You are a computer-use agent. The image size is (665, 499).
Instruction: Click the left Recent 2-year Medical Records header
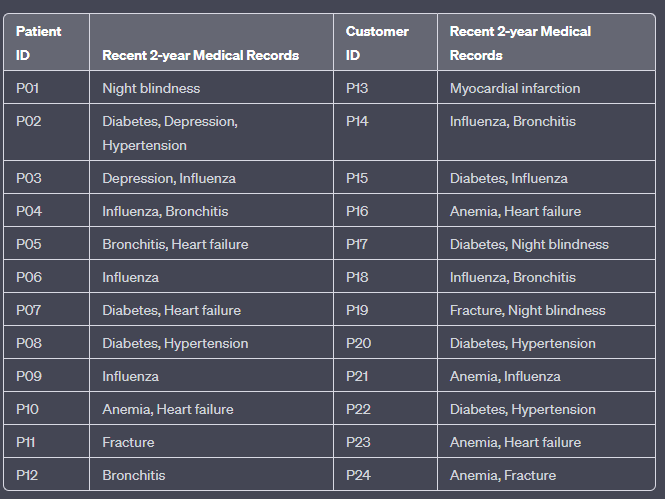pyautogui.click(x=211, y=42)
